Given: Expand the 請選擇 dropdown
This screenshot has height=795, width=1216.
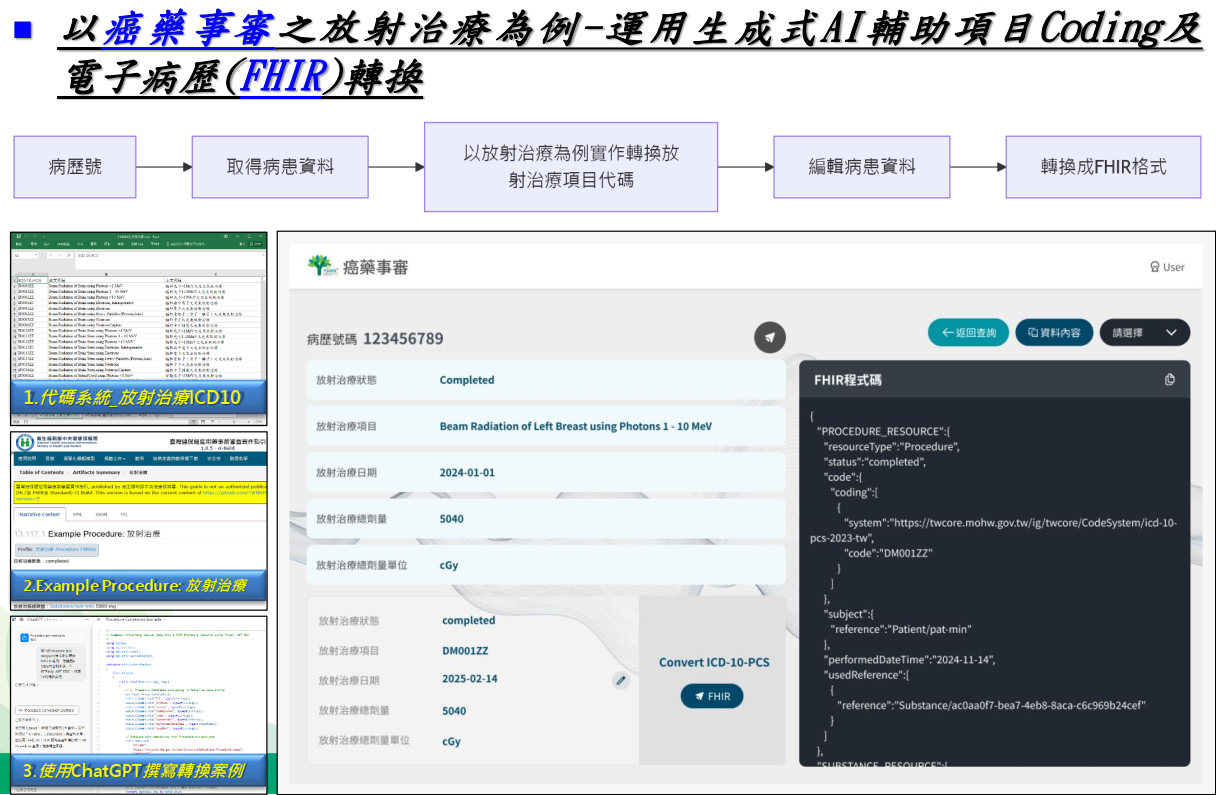Looking at the screenshot, I should click(1144, 333).
